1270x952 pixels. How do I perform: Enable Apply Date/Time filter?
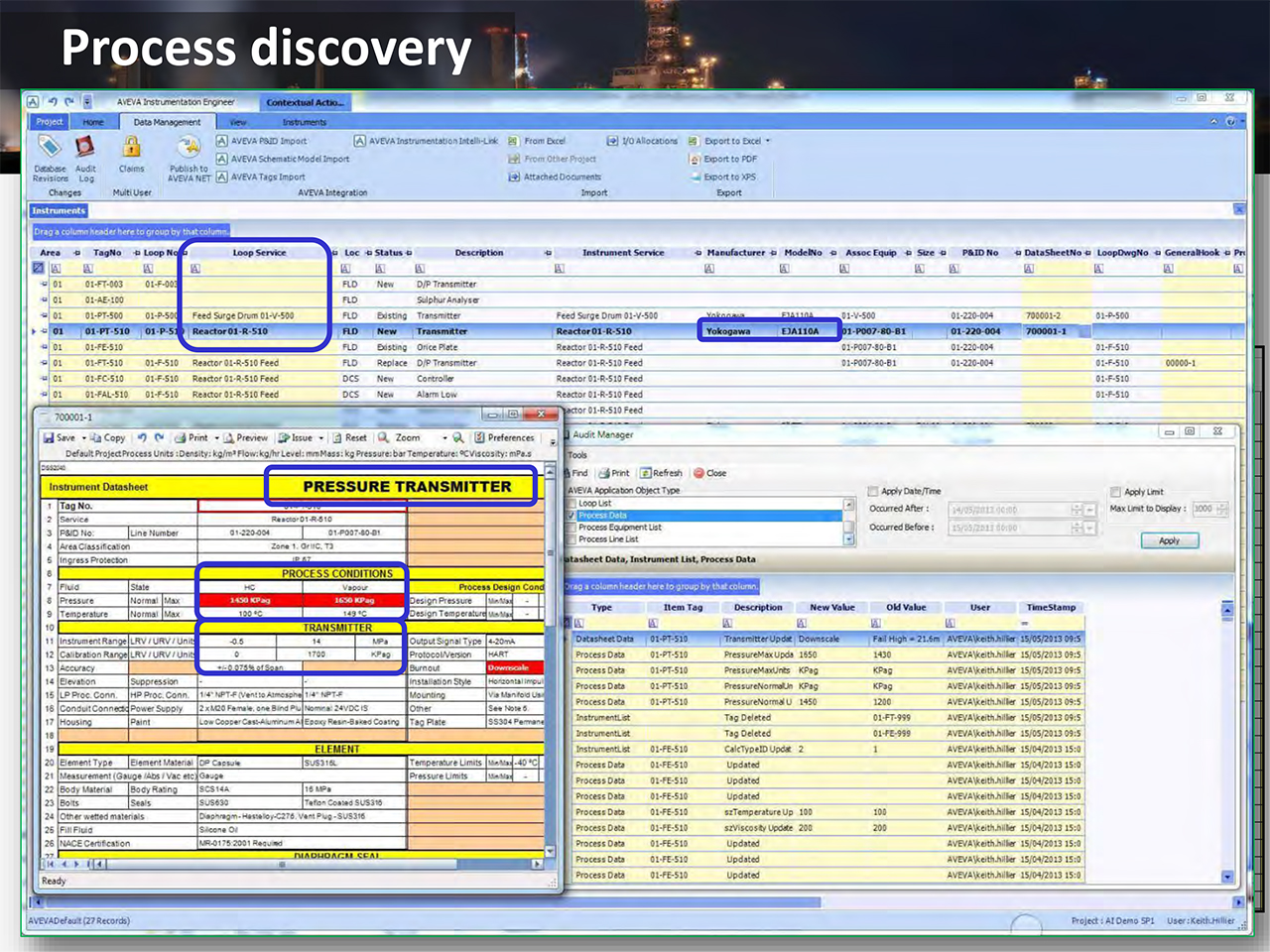tap(873, 491)
